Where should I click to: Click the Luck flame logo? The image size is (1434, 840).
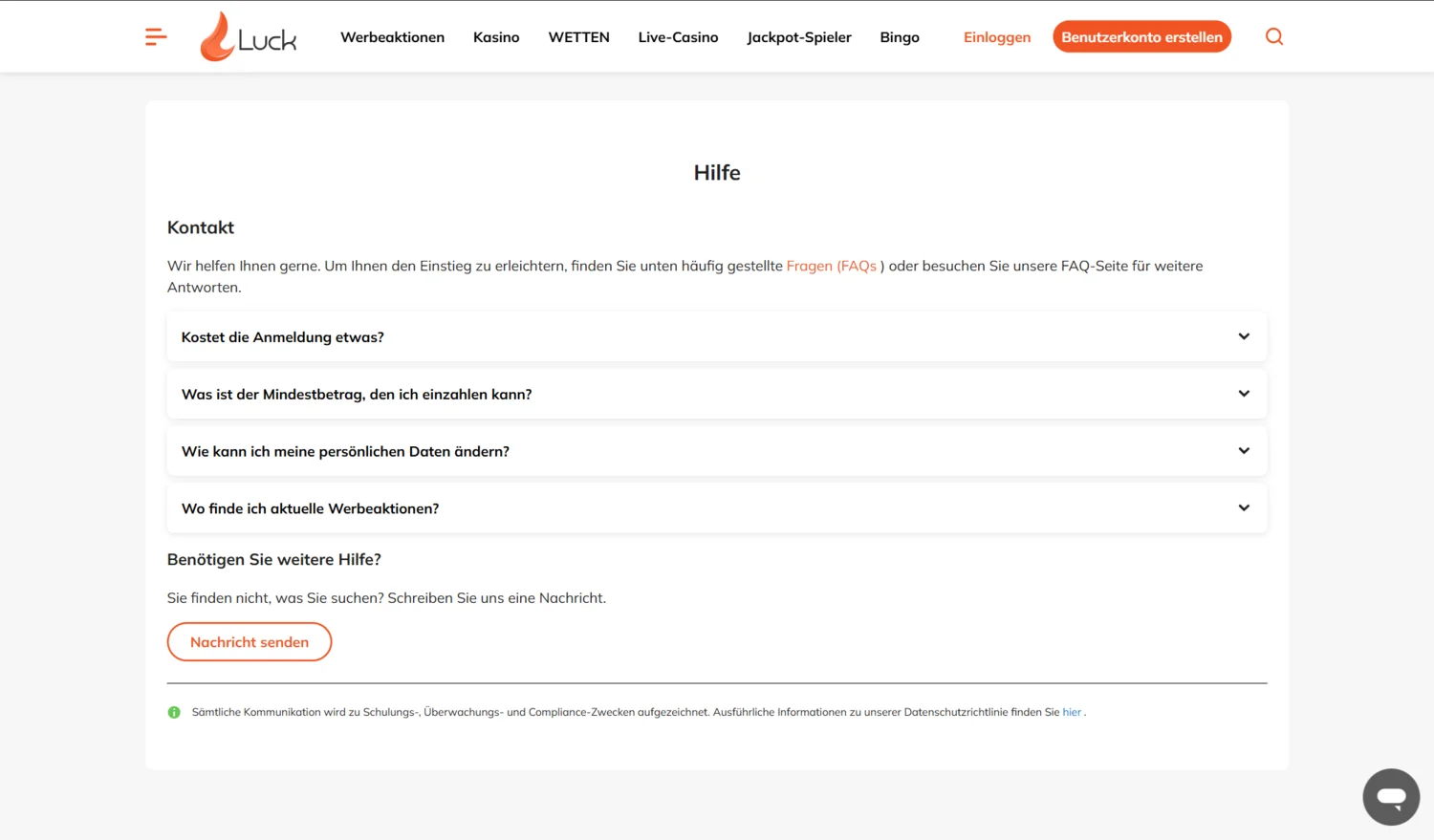(x=248, y=37)
